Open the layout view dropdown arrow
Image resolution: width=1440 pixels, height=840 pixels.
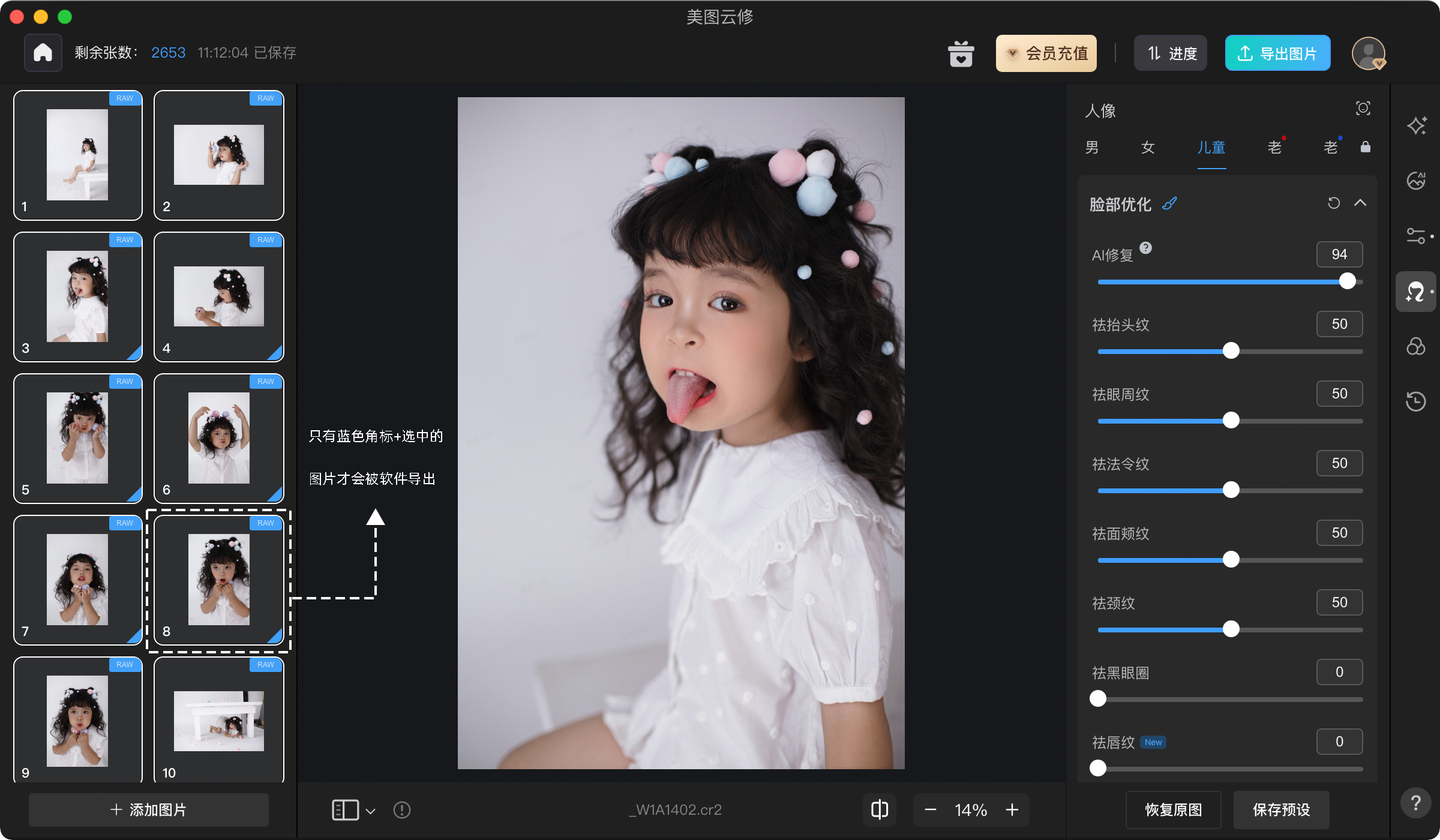pos(371,811)
